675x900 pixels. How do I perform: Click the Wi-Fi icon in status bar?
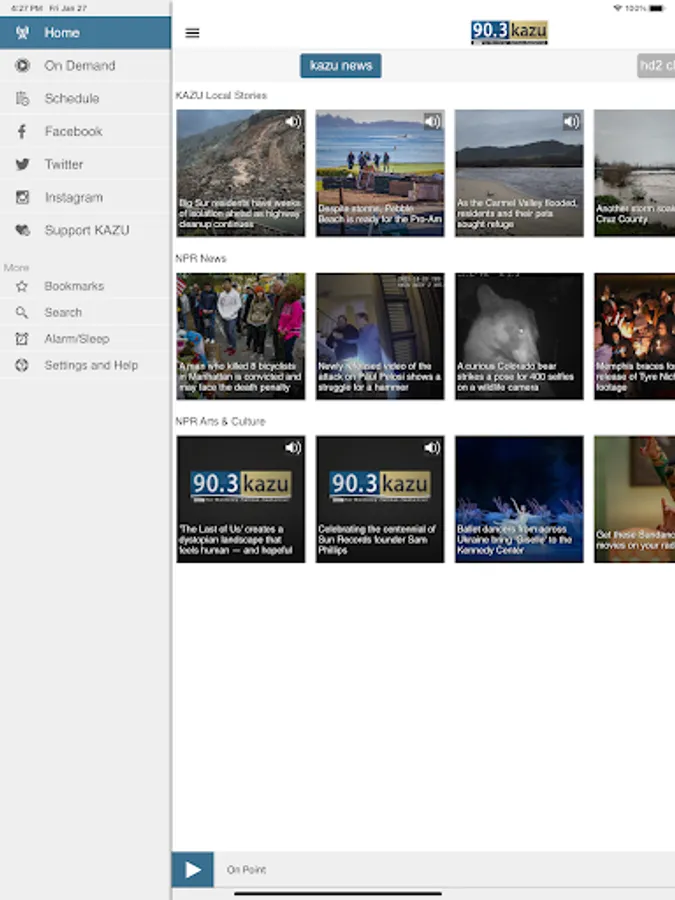click(x=618, y=8)
